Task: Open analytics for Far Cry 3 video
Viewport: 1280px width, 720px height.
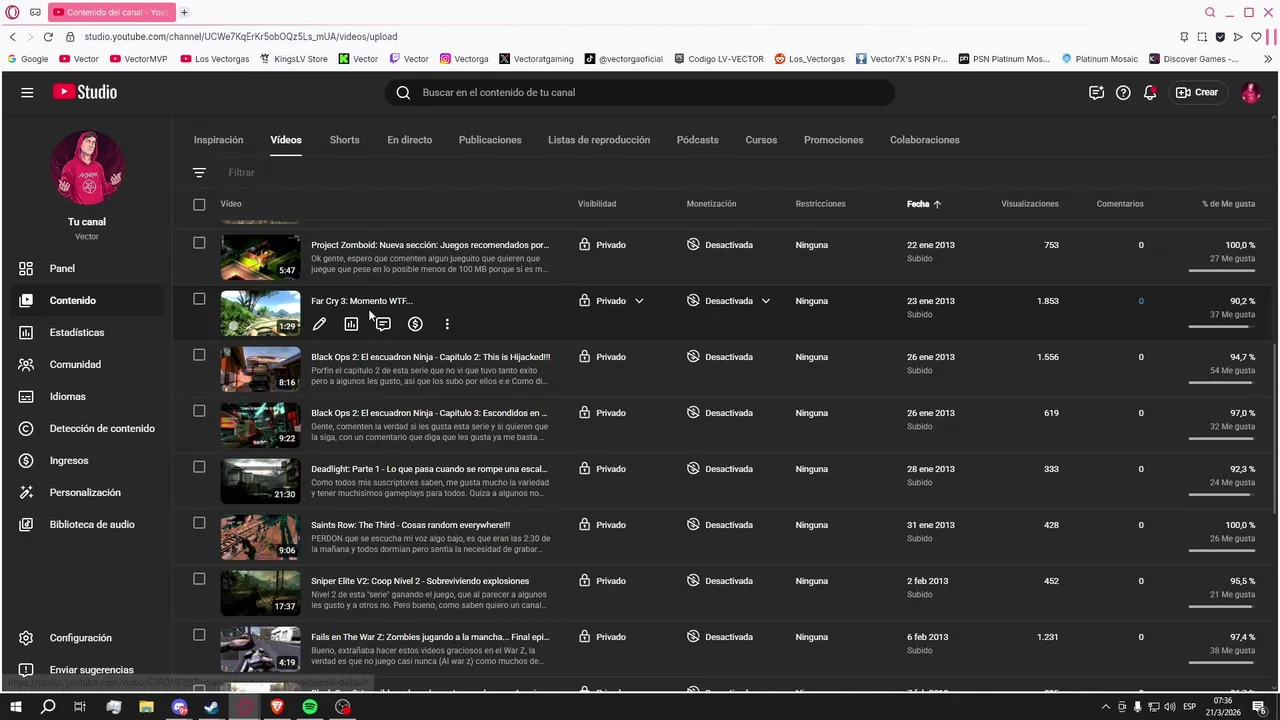Action: [351, 324]
